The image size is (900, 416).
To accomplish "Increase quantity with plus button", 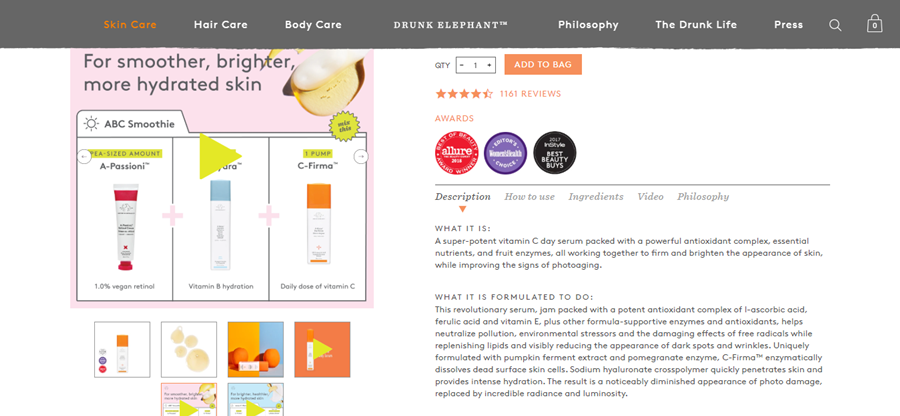I will 489,65.
